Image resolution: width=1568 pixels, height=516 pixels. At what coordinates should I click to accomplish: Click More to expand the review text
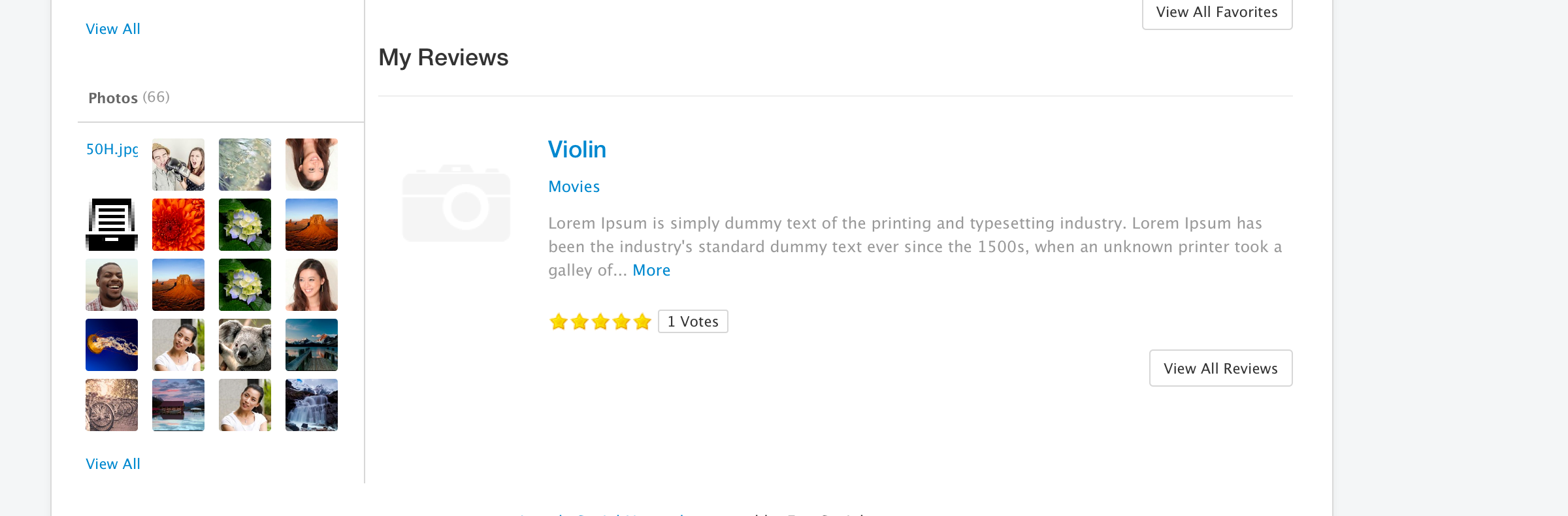coord(651,270)
